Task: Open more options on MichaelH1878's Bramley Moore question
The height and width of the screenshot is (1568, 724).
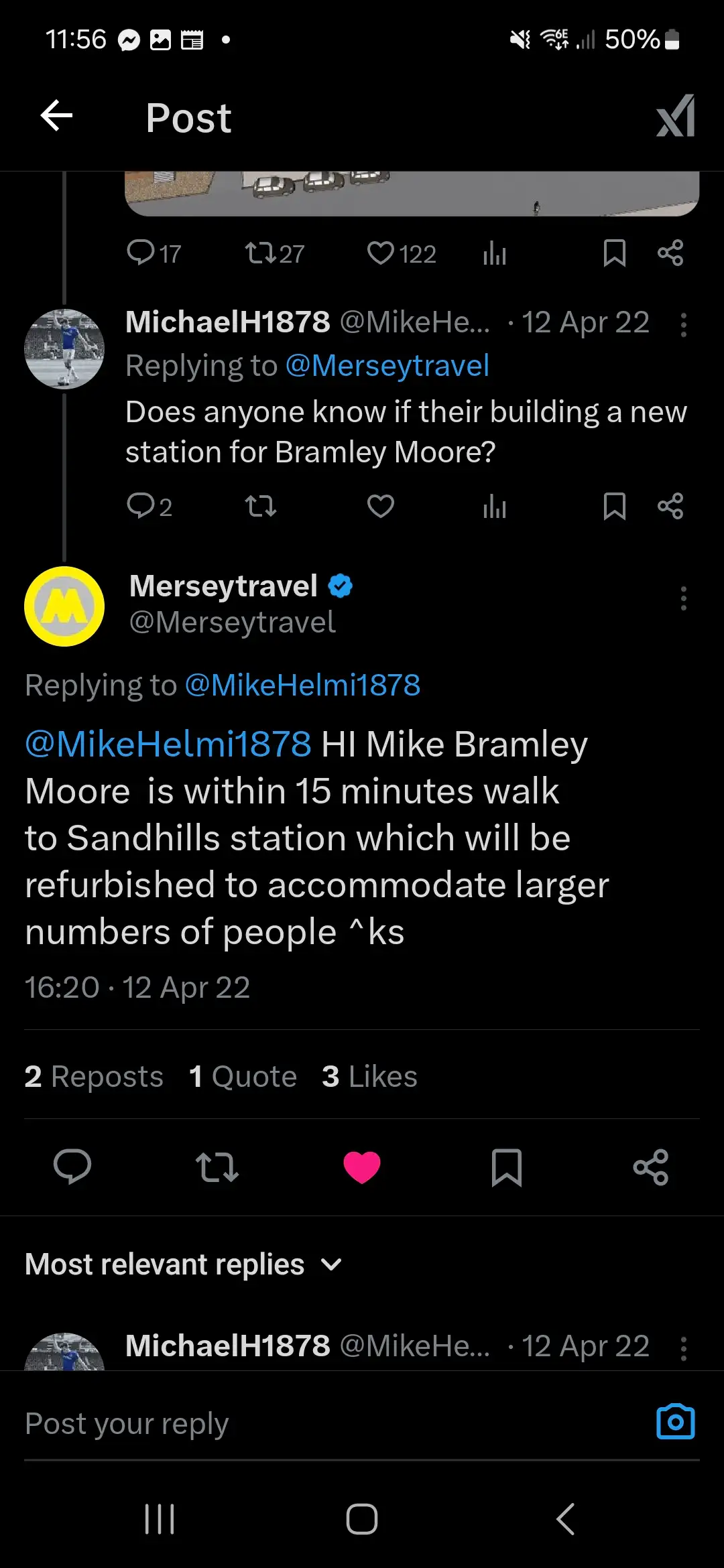Action: coord(683,325)
